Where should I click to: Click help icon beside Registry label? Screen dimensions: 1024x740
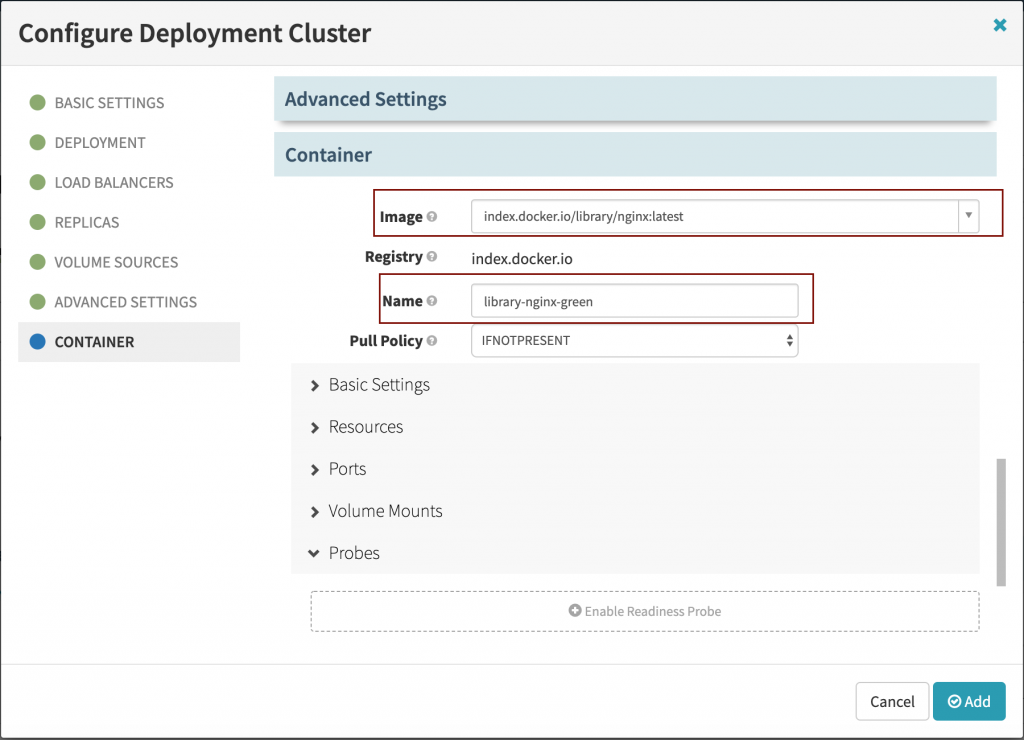432,257
